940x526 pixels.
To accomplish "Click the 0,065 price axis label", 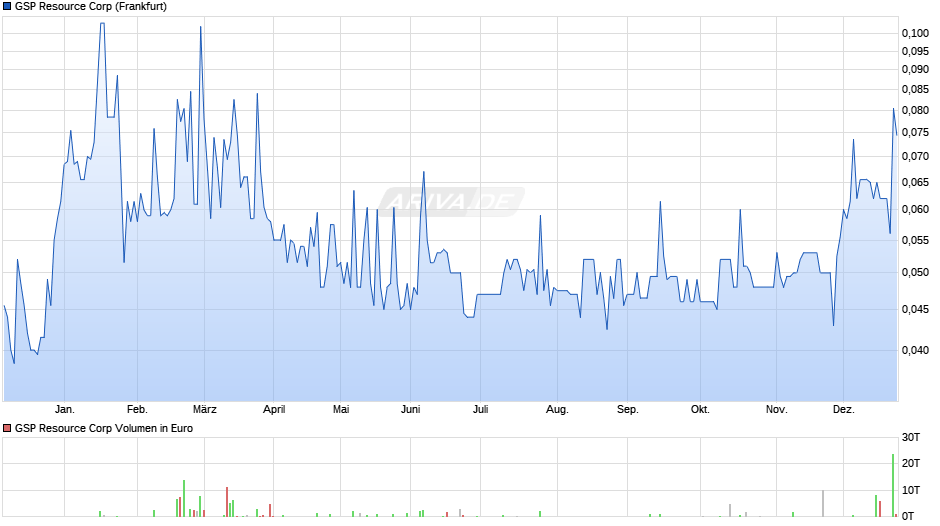I will point(915,182).
